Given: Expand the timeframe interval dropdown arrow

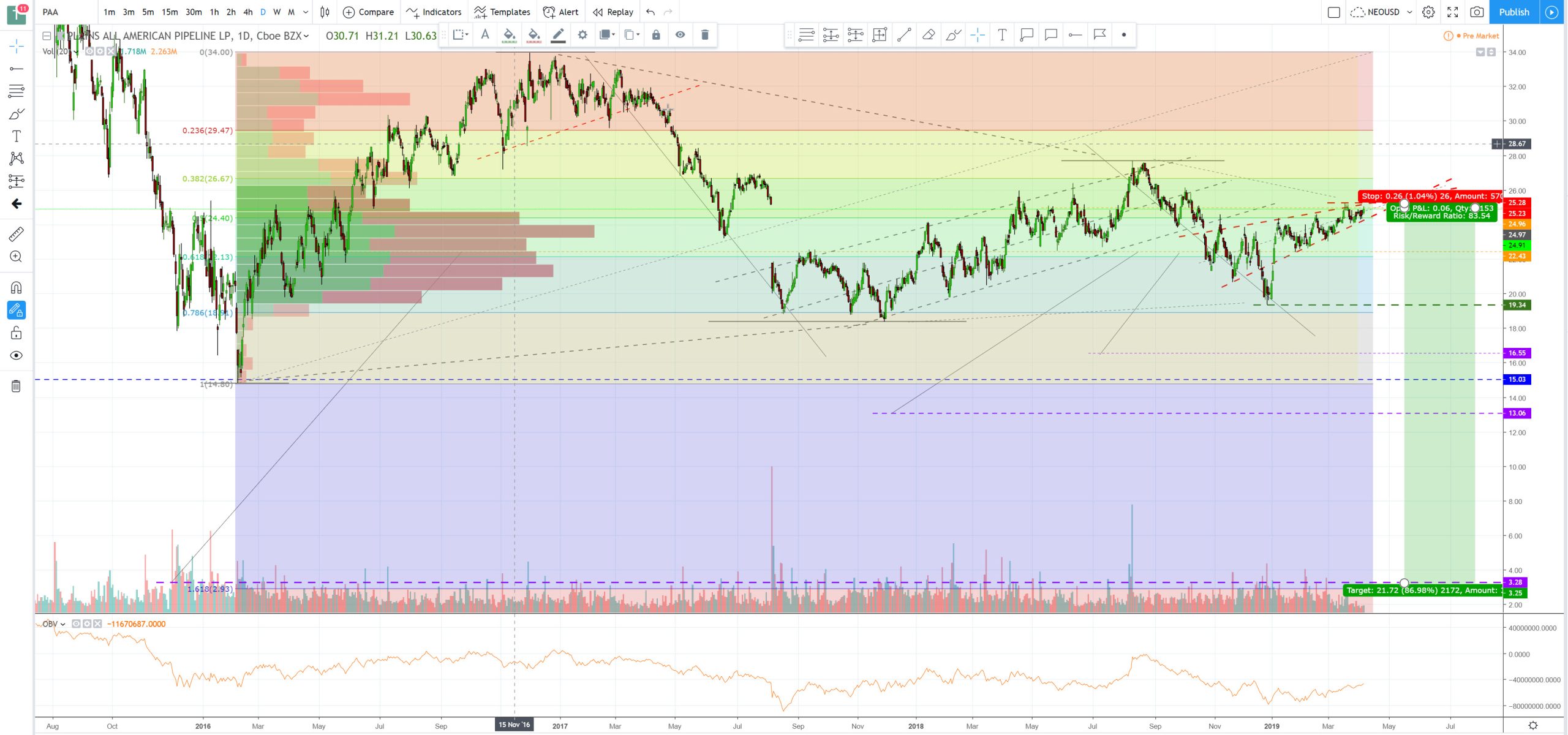Looking at the screenshot, I should tap(306, 12).
